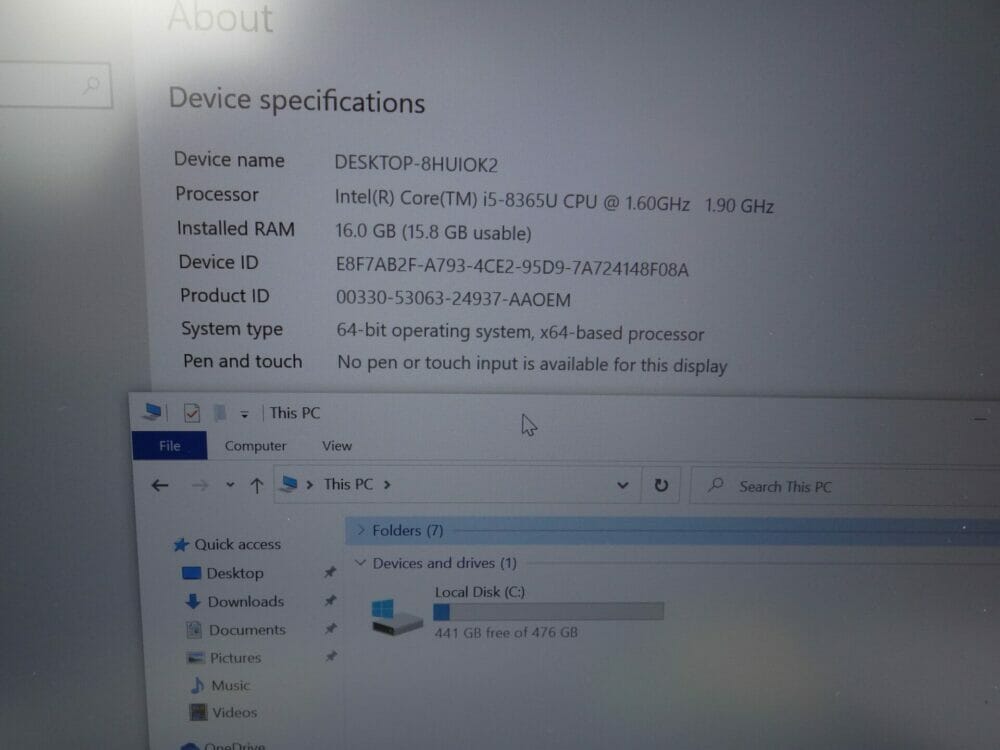Click the Installed RAM value 16.0 GB
This screenshot has height=750, width=1000.
tap(433, 232)
